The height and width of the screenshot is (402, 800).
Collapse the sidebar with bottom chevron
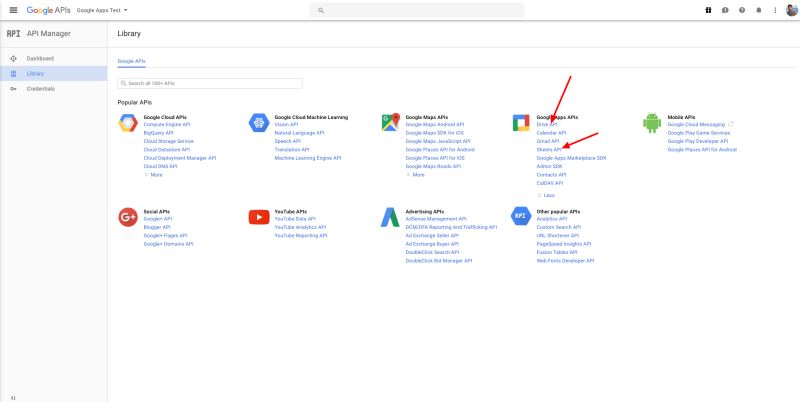(13, 397)
